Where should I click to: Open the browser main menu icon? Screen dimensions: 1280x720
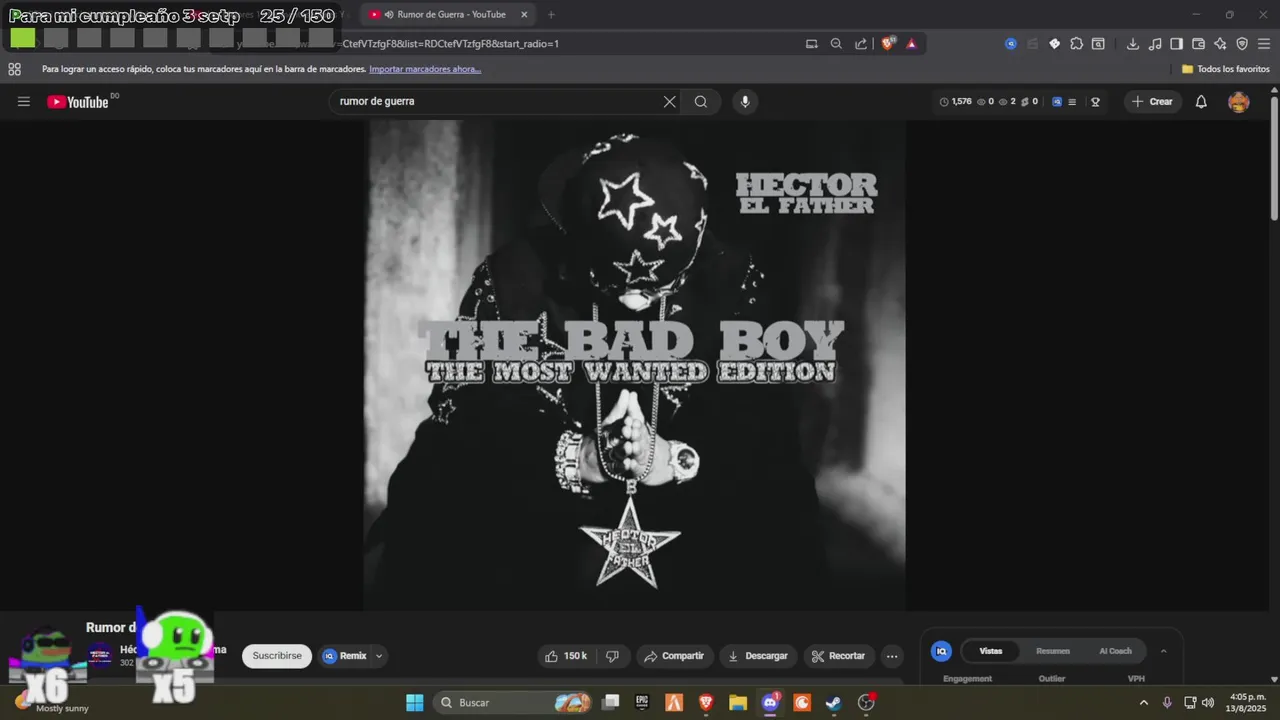pyautogui.click(x=1264, y=44)
